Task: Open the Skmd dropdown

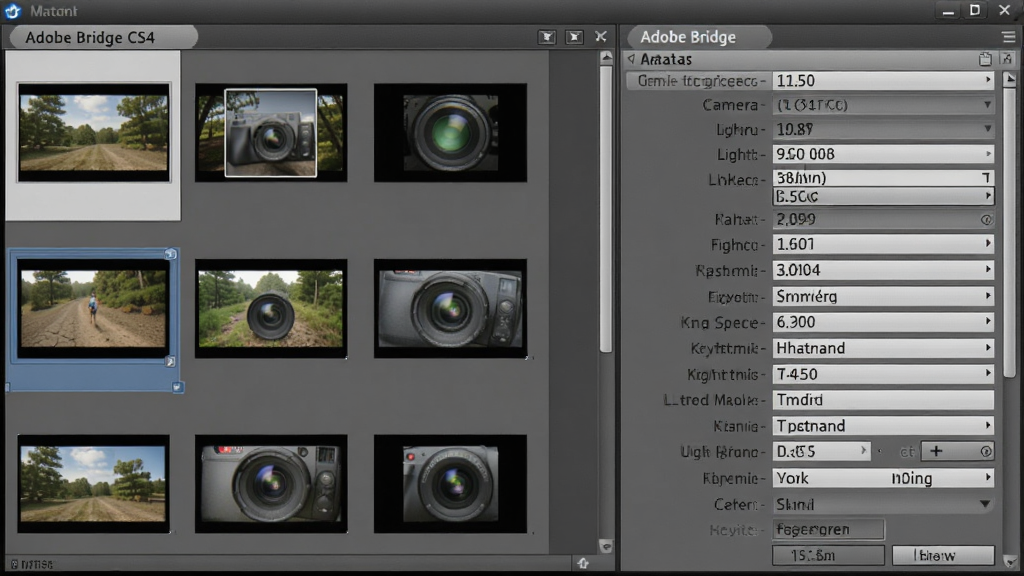Action: (883, 504)
